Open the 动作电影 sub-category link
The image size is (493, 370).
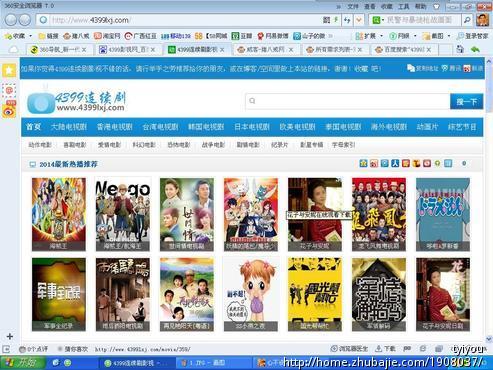[x=40, y=145]
